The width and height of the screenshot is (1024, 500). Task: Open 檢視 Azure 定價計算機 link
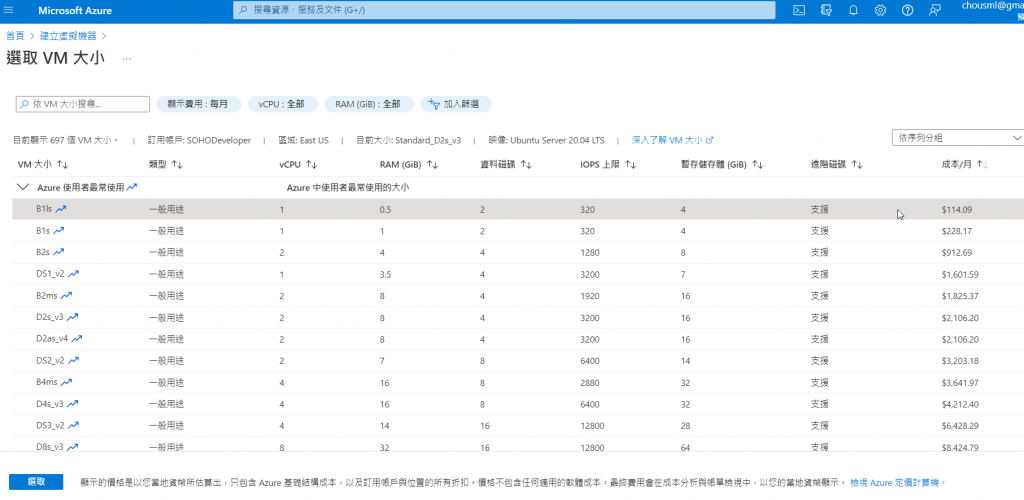898,482
